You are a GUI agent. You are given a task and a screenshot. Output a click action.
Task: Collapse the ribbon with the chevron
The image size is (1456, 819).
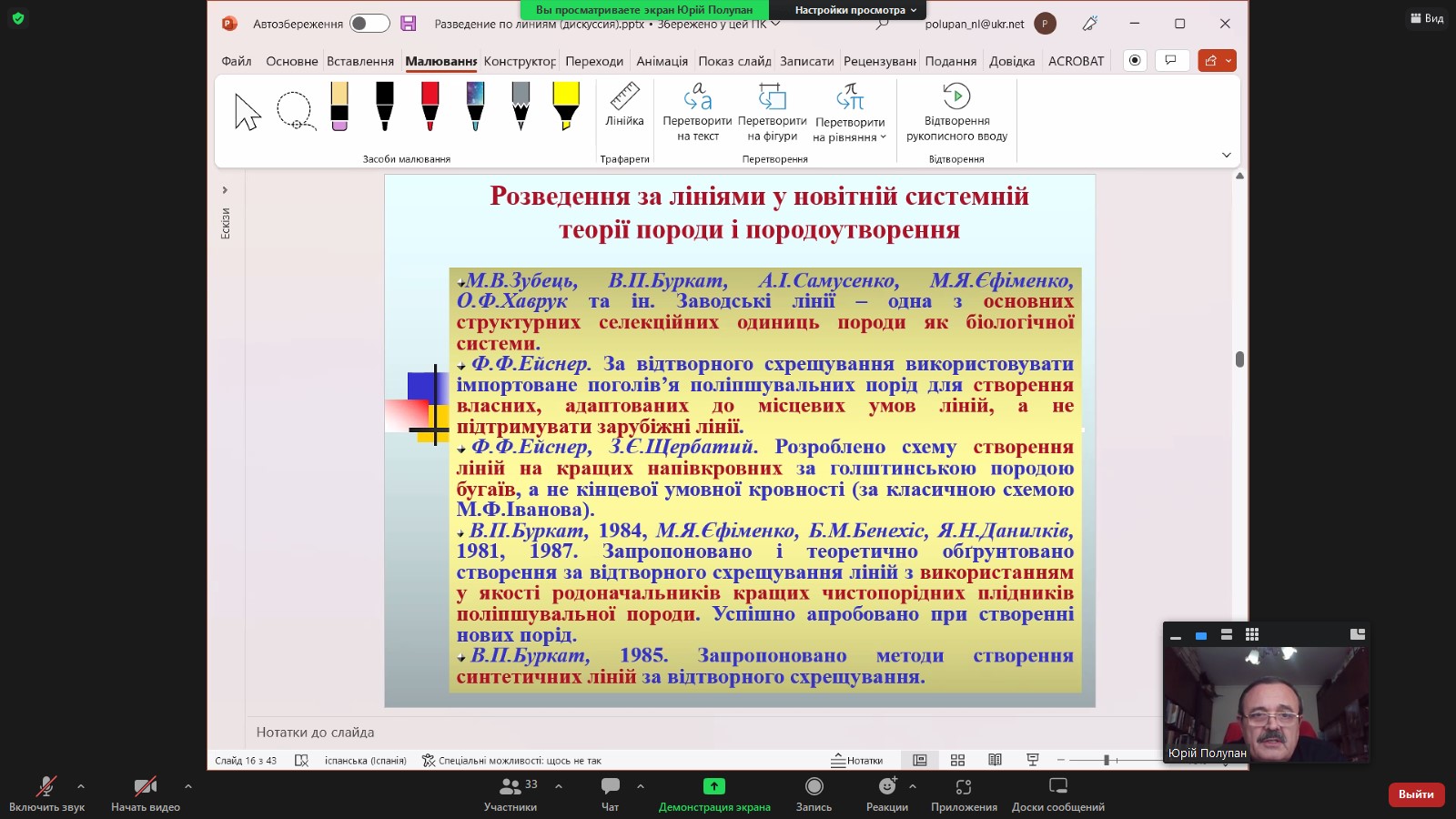tap(1226, 156)
